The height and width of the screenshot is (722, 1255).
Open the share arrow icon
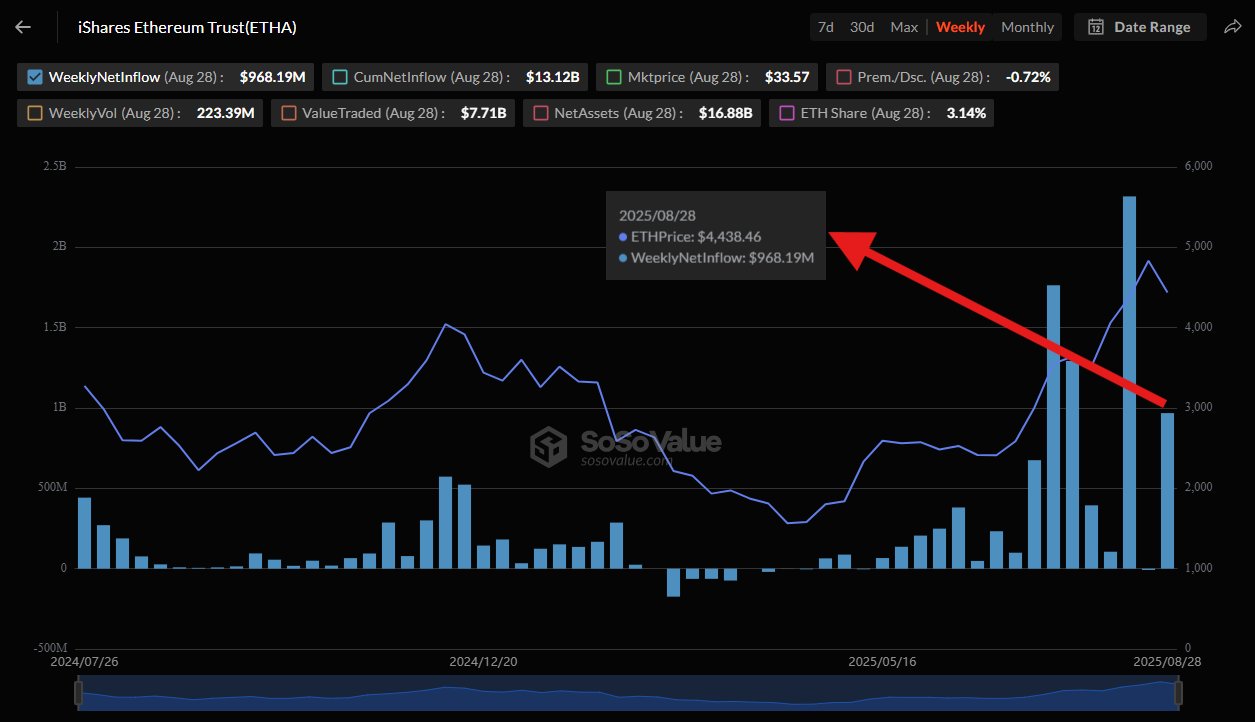pos(1232,27)
